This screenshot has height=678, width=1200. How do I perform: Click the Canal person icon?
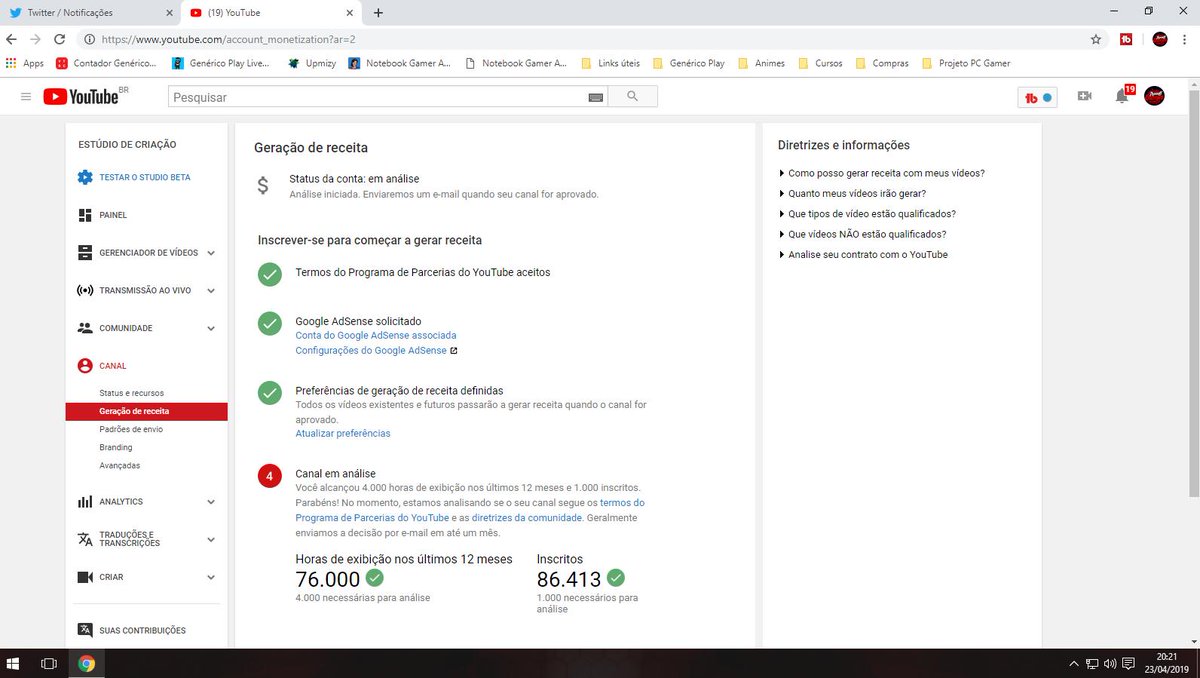pyautogui.click(x=85, y=366)
